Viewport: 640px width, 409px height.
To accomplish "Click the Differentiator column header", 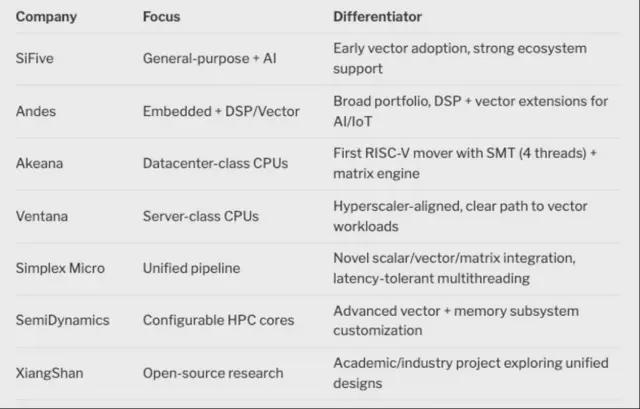I will (x=376, y=18).
